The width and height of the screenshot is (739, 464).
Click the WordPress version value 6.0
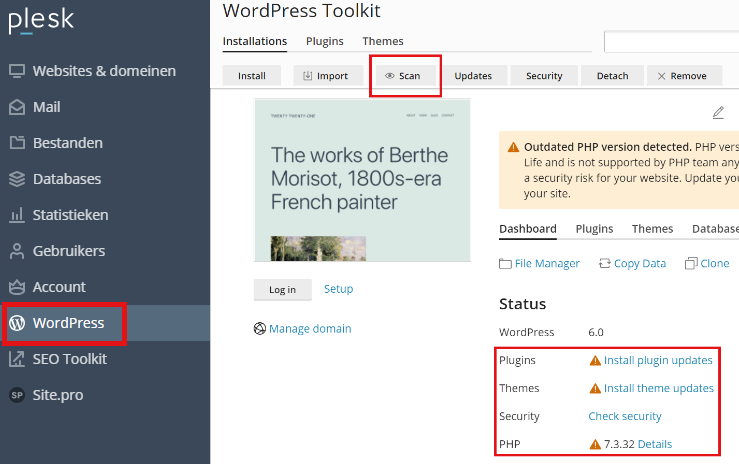tap(596, 333)
